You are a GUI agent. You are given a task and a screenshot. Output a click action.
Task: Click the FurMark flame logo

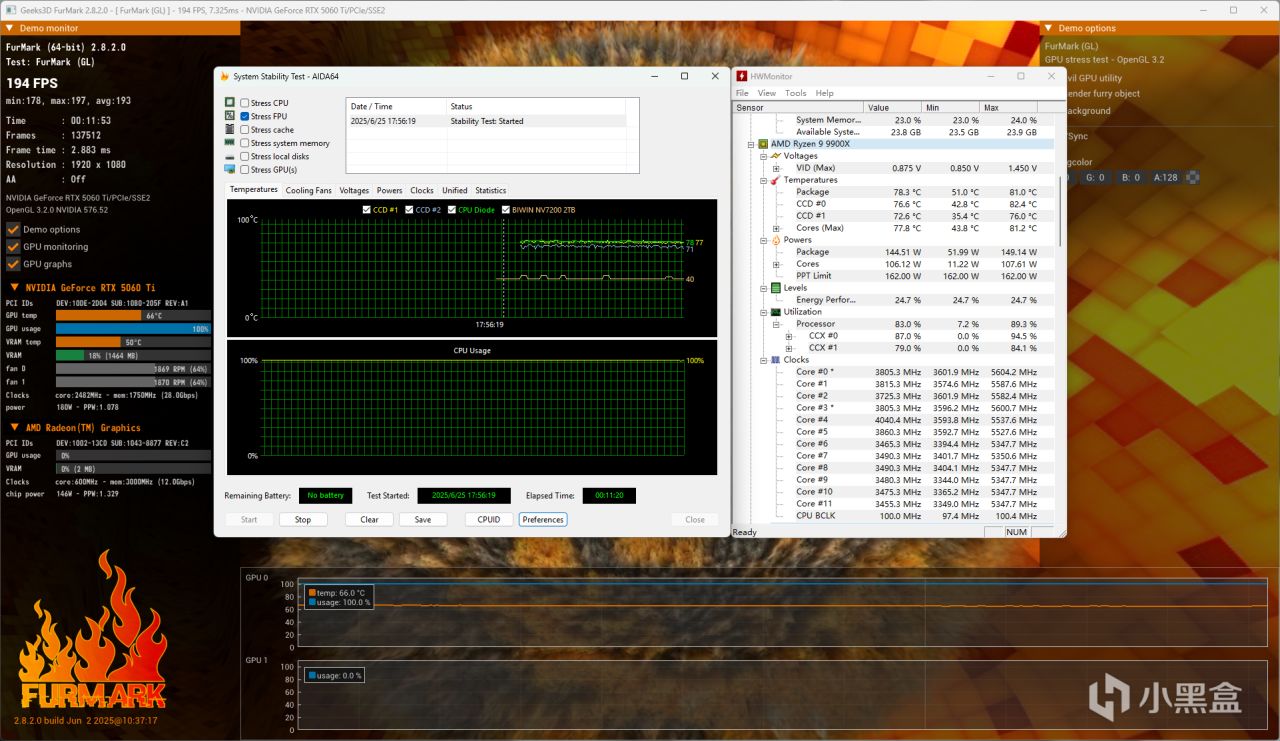(x=92, y=630)
